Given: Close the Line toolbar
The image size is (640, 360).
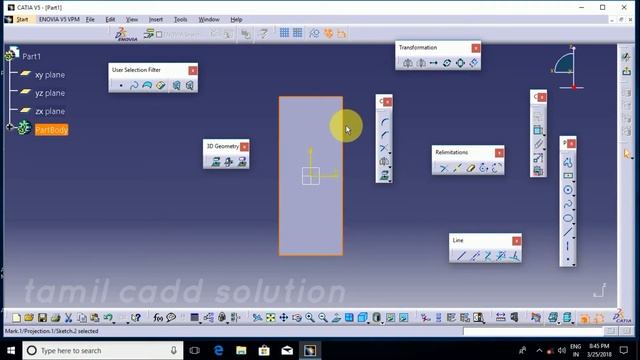Looking at the screenshot, I should click(516, 241).
